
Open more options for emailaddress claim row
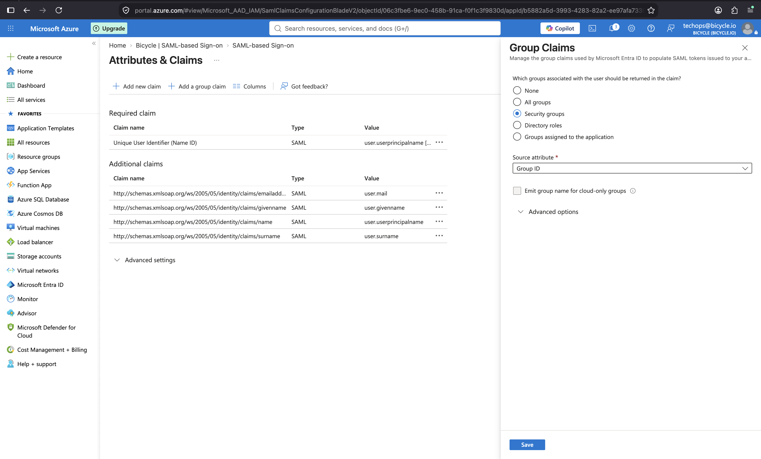(439, 193)
